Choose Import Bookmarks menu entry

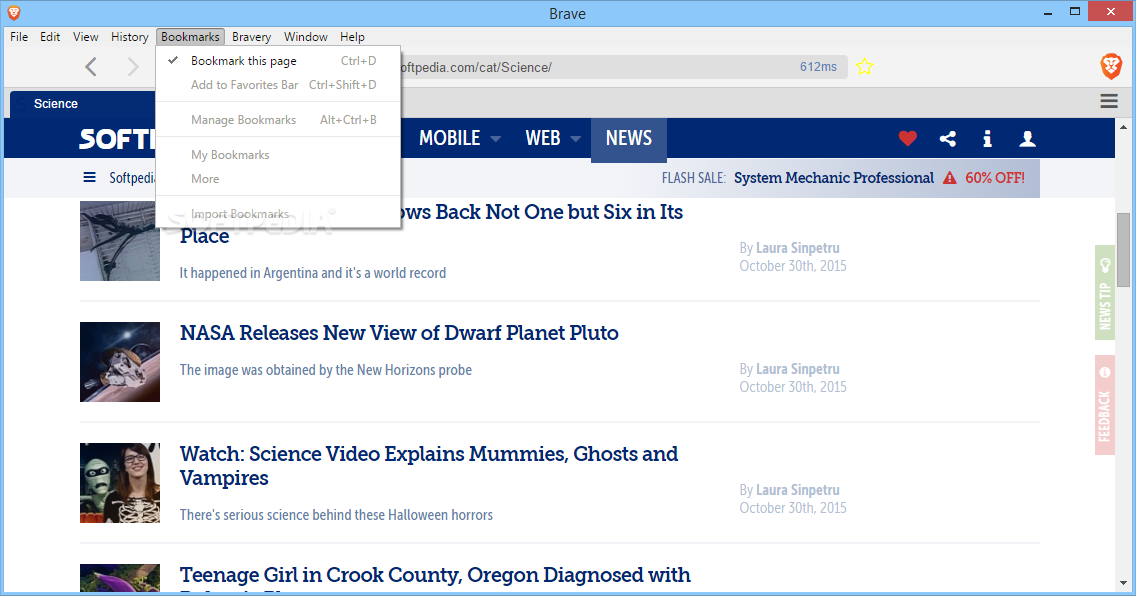[x=278, y=214]
